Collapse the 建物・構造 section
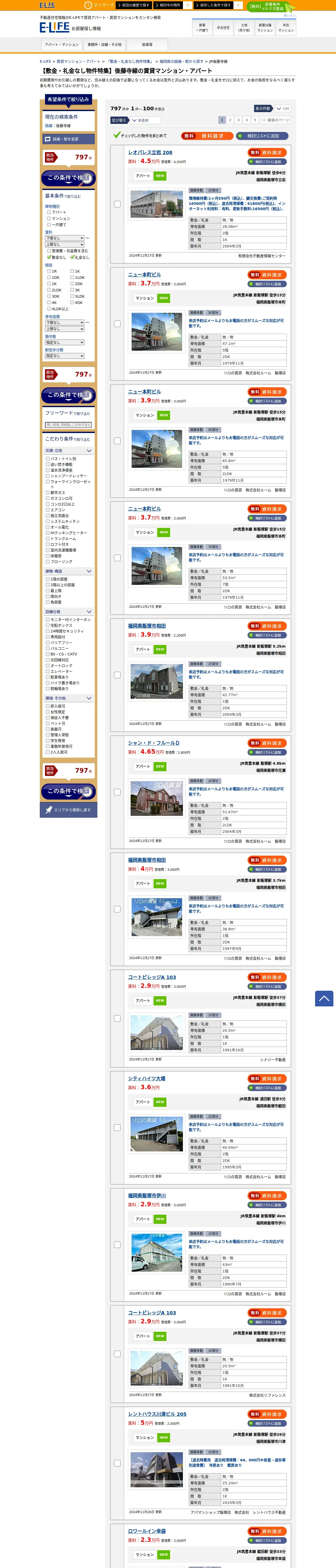 68,571
